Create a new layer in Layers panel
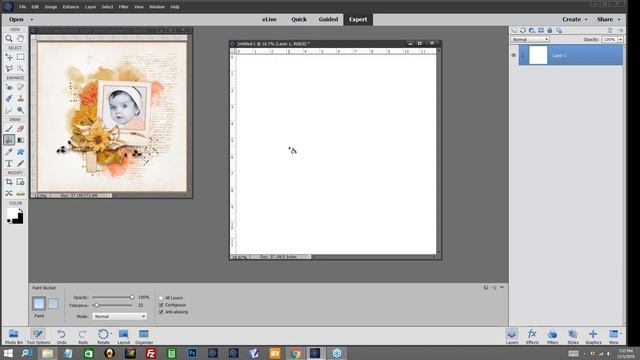The image size is (640, 360). click(514, 30)
